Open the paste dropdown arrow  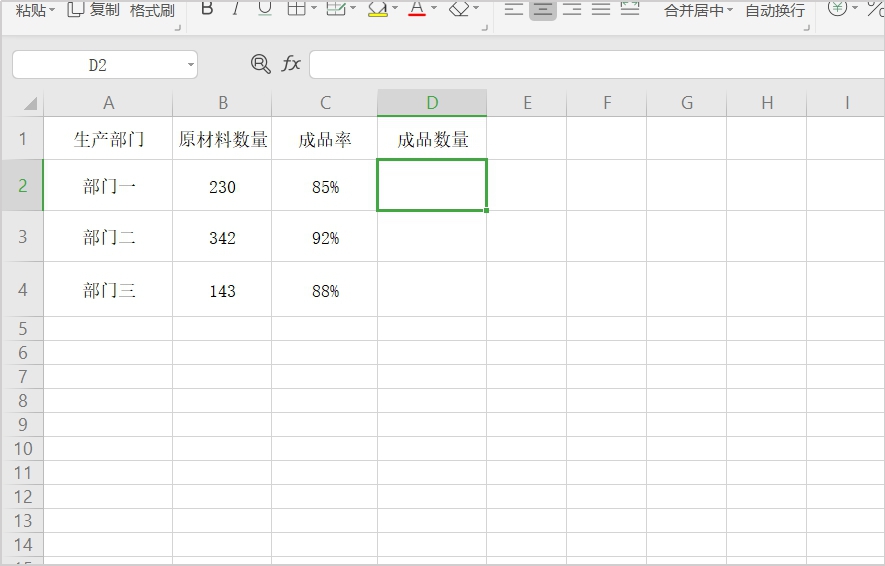52,10
